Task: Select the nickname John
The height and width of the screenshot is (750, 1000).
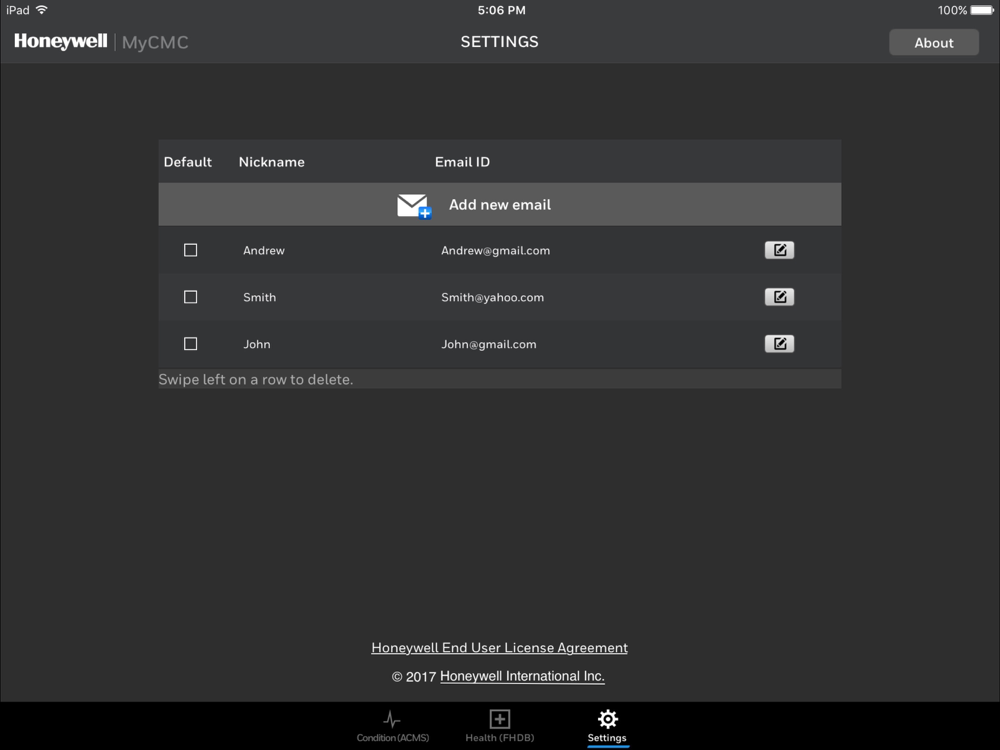Action: click(x=257, y=344)
